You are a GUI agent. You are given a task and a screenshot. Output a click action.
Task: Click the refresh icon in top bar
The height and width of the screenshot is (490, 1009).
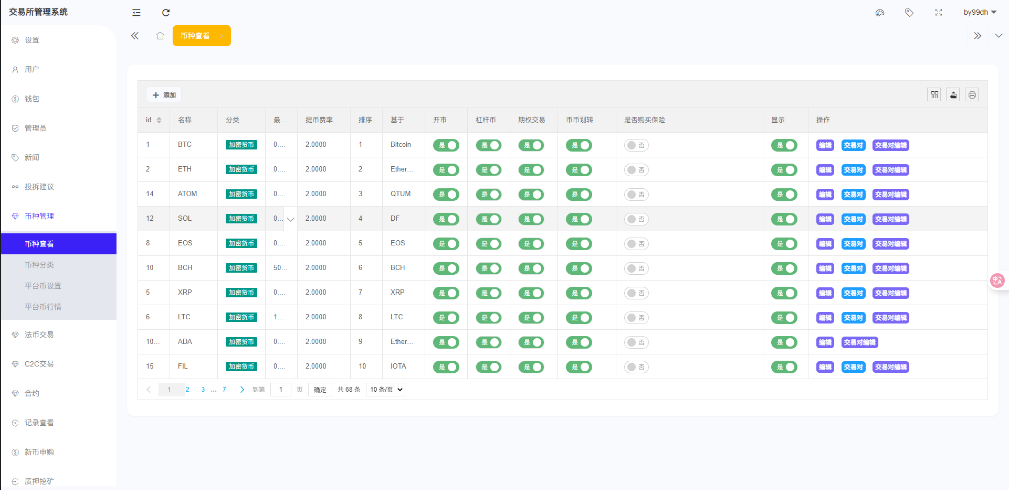(x=166, y=12)
